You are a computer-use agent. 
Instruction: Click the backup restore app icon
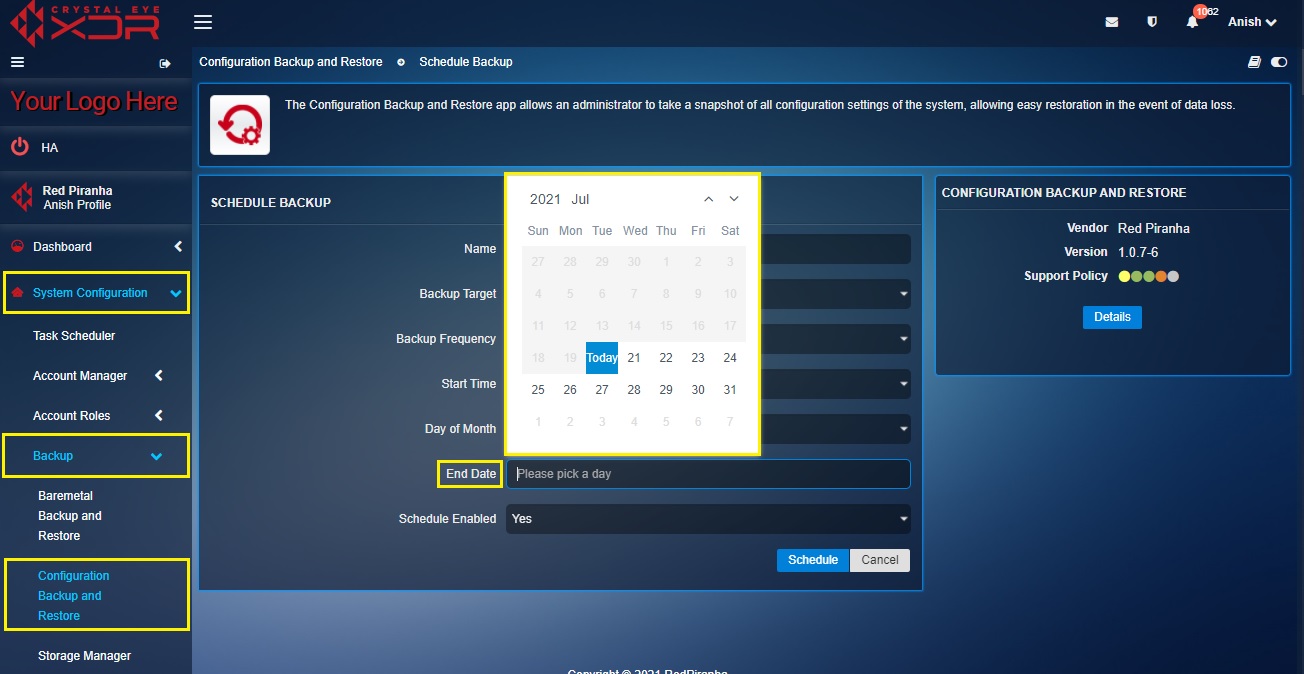[240, 125]
